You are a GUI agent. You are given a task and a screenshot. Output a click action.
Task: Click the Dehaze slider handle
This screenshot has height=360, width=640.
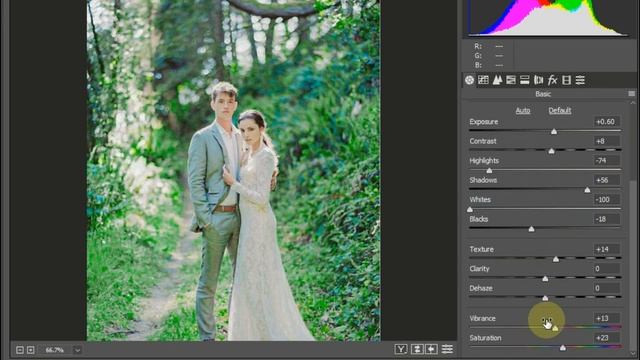click(545, 298)
